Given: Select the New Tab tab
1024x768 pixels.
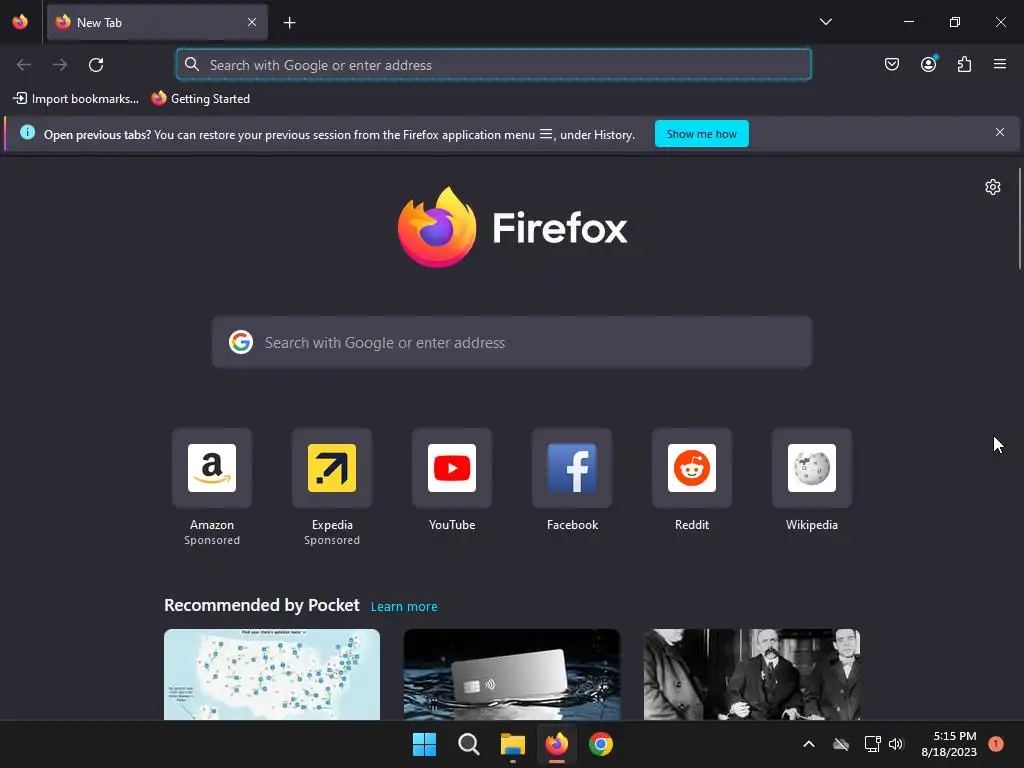Looking at the screenshot, I should point(157,22).
